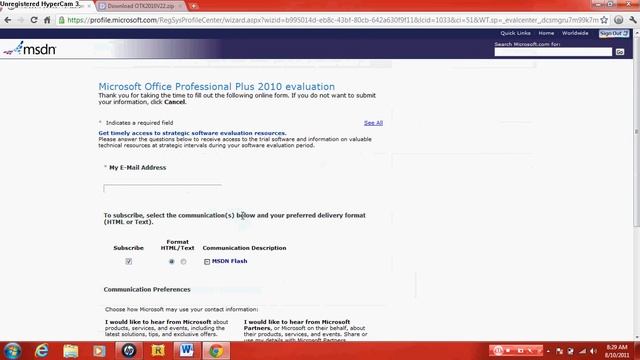Image resolution: width=640 pixels, height=360 pixels.
Task: Go back using the browser back arrow
Action: tap(8, 20)
